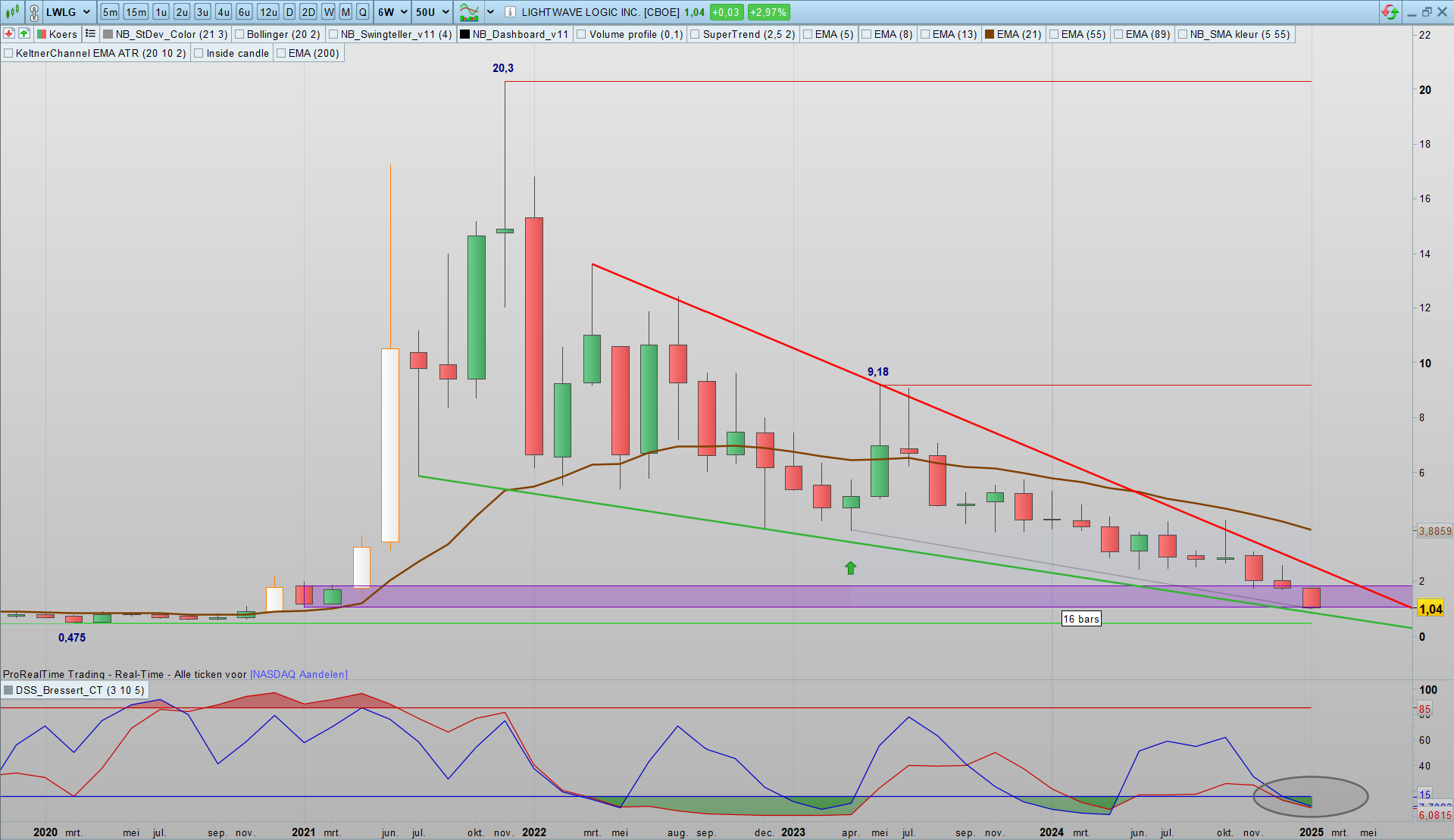
Task: Enable the SuperTrend (2,5 2) checkbox
Action: pyautogui.click(x=695, y=34)
